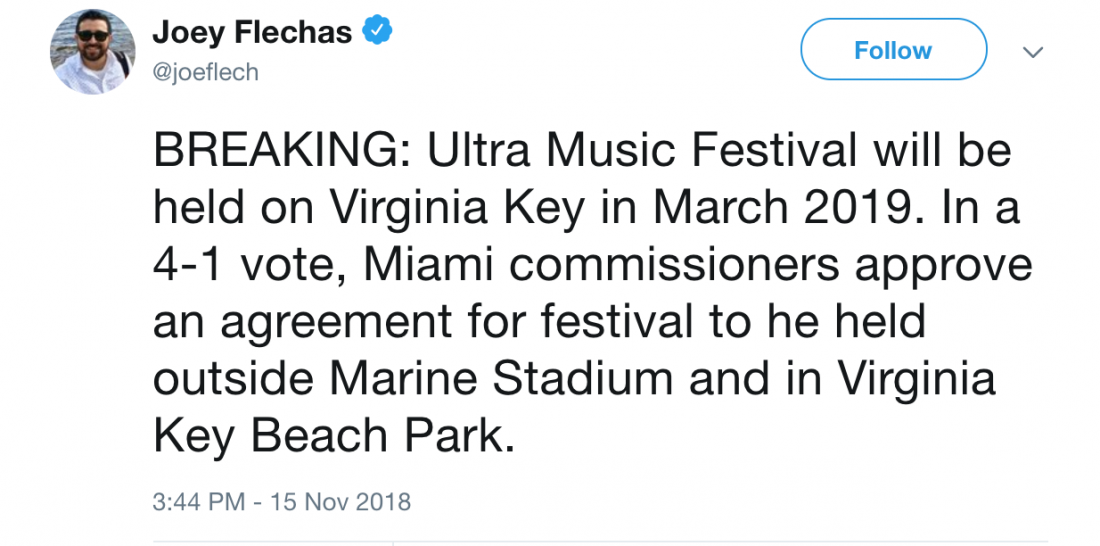Click the word outside in tweet
This screenshot has width=1100, height=546.
[x=232, y=378]
